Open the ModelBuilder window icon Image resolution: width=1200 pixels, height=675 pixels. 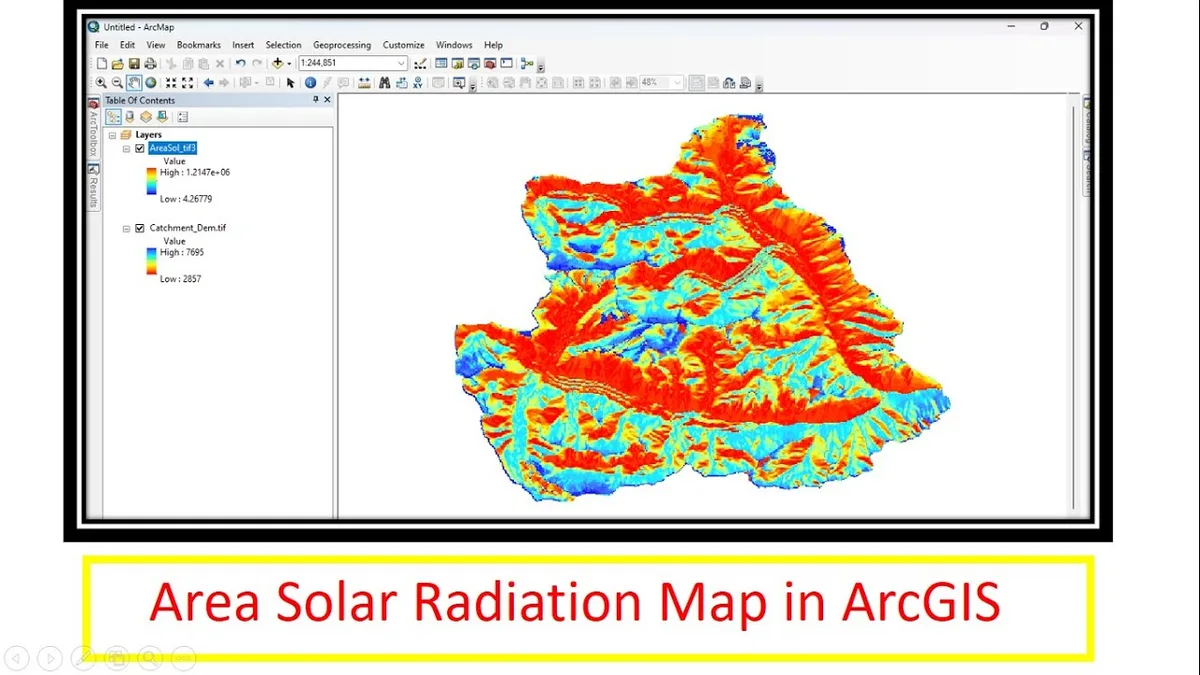point(526,63)
